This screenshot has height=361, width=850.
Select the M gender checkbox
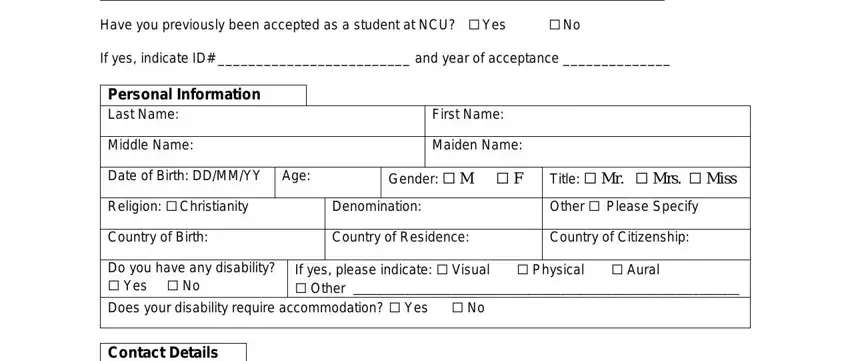(449, 178)
